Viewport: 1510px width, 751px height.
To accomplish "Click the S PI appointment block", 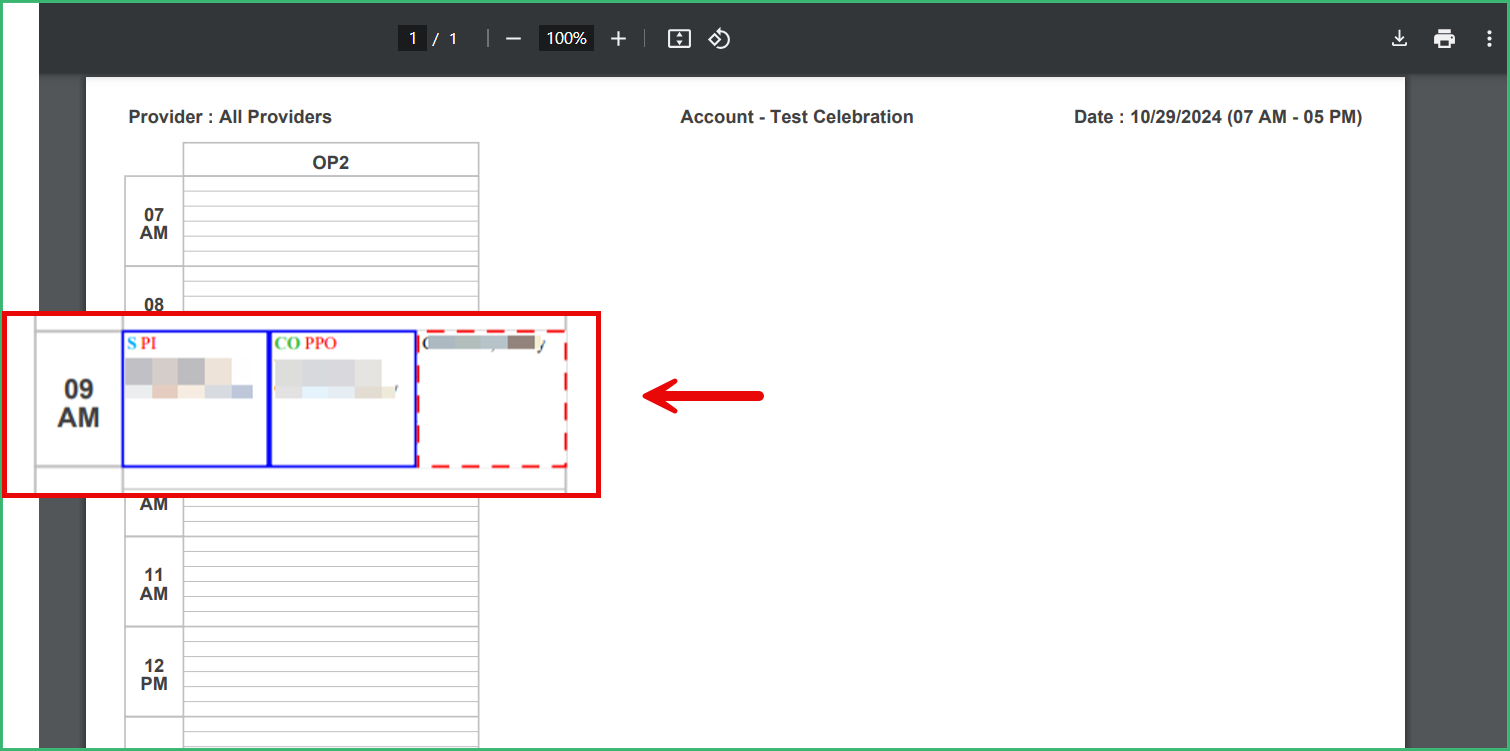I will click(196, 399).
